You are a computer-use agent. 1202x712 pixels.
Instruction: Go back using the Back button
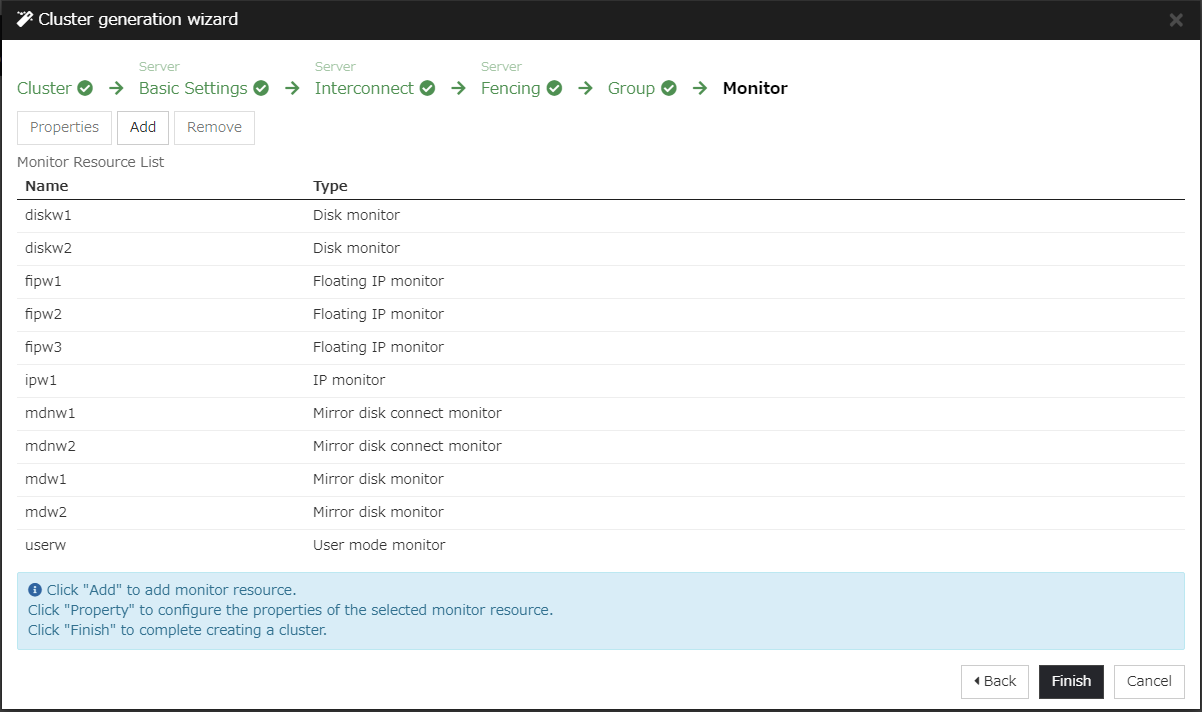tap(994, 681)
